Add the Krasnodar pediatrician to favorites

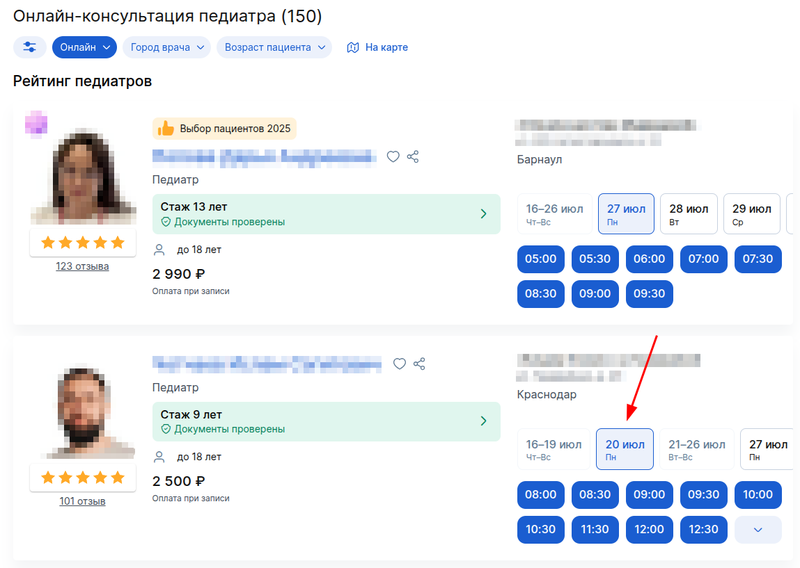coord(399,364)
